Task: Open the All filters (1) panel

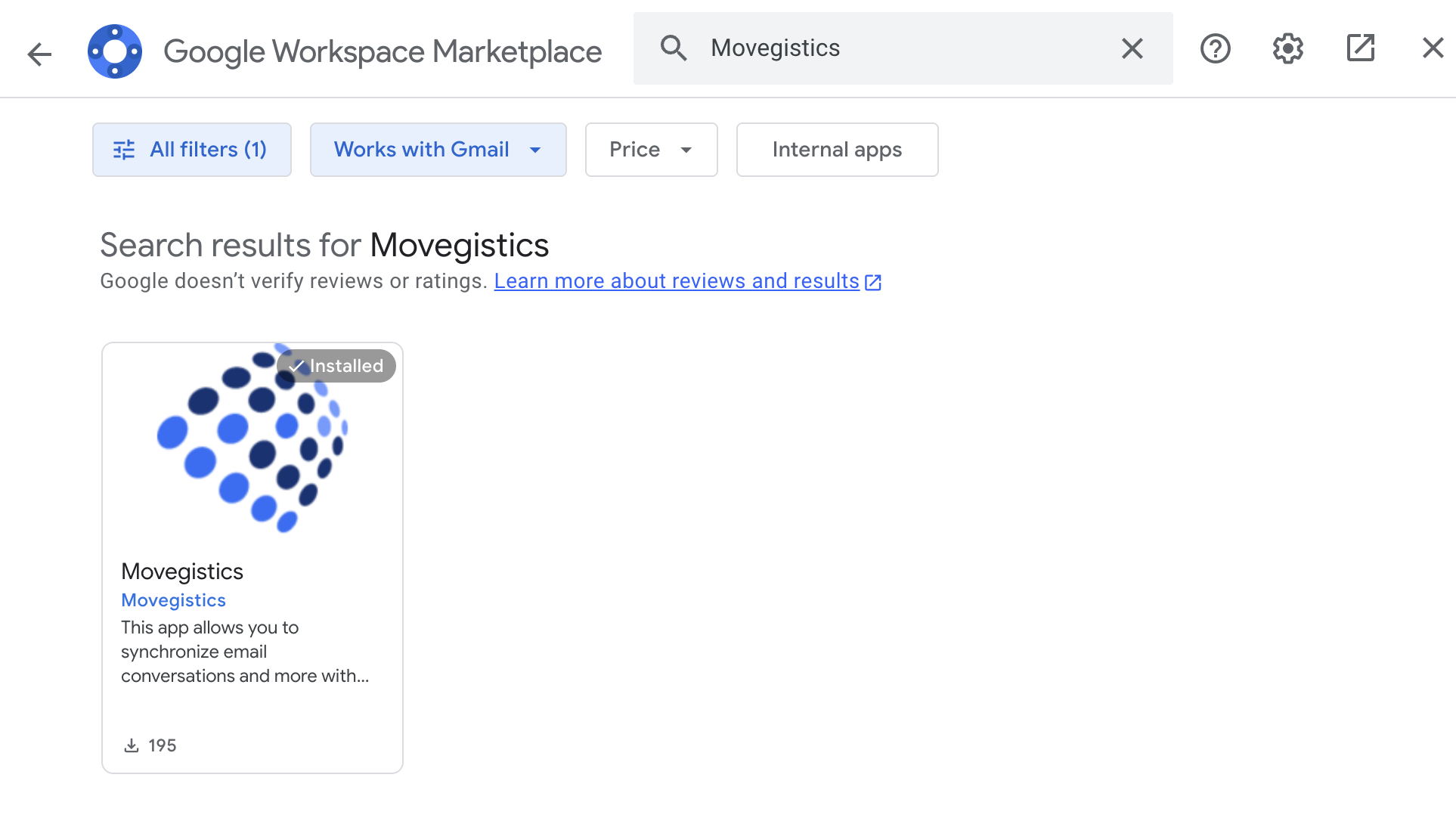Action: coord(208,150)
